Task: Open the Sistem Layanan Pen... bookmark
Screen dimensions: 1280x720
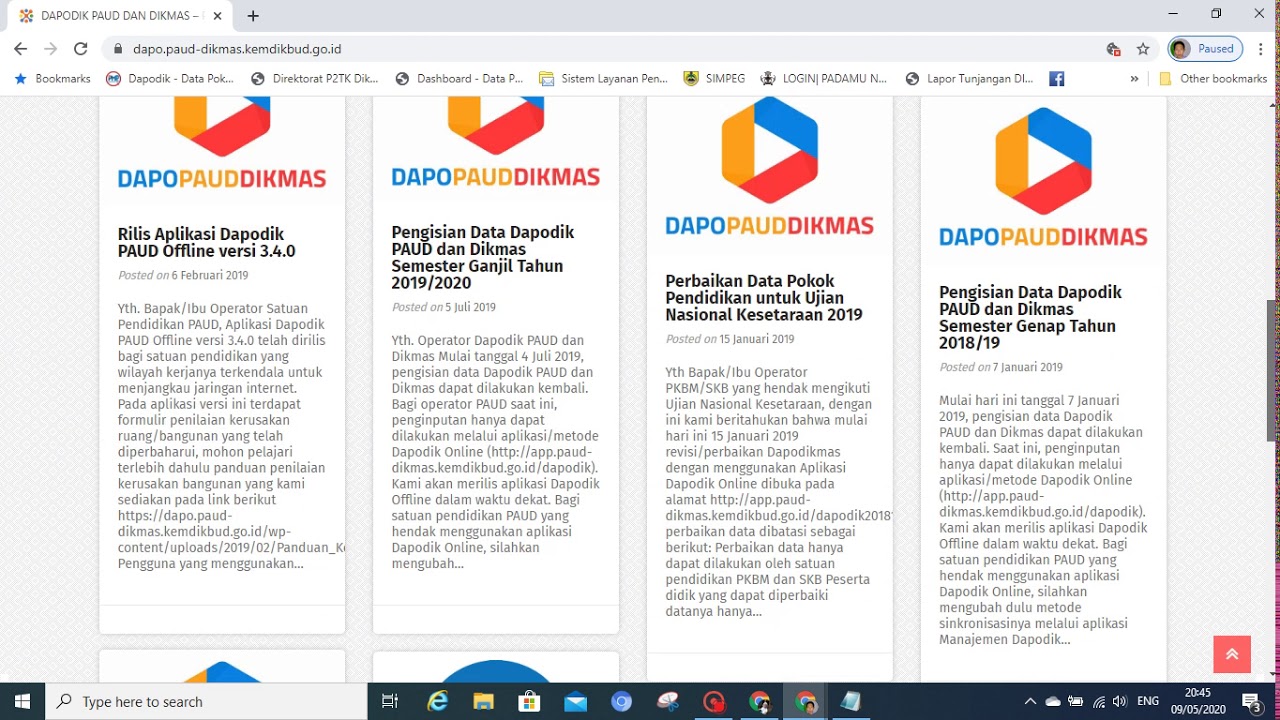Action: pyautogui.click(x=603, y=78)
